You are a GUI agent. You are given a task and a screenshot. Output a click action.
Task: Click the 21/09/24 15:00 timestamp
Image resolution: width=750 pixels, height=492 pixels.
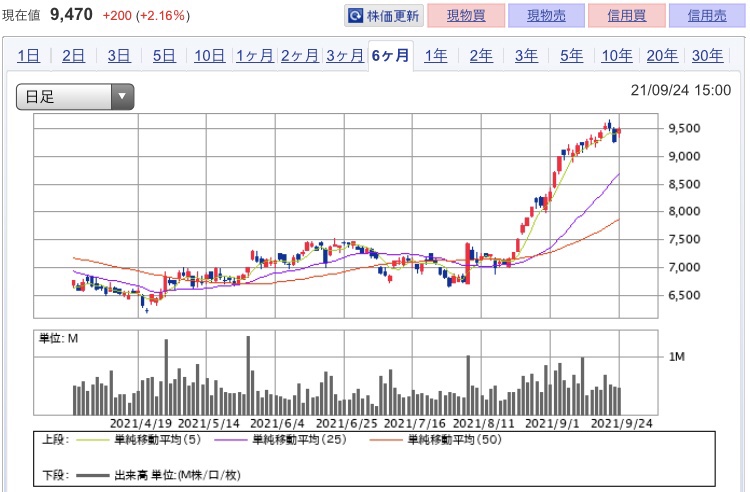(x=681, y=90)
